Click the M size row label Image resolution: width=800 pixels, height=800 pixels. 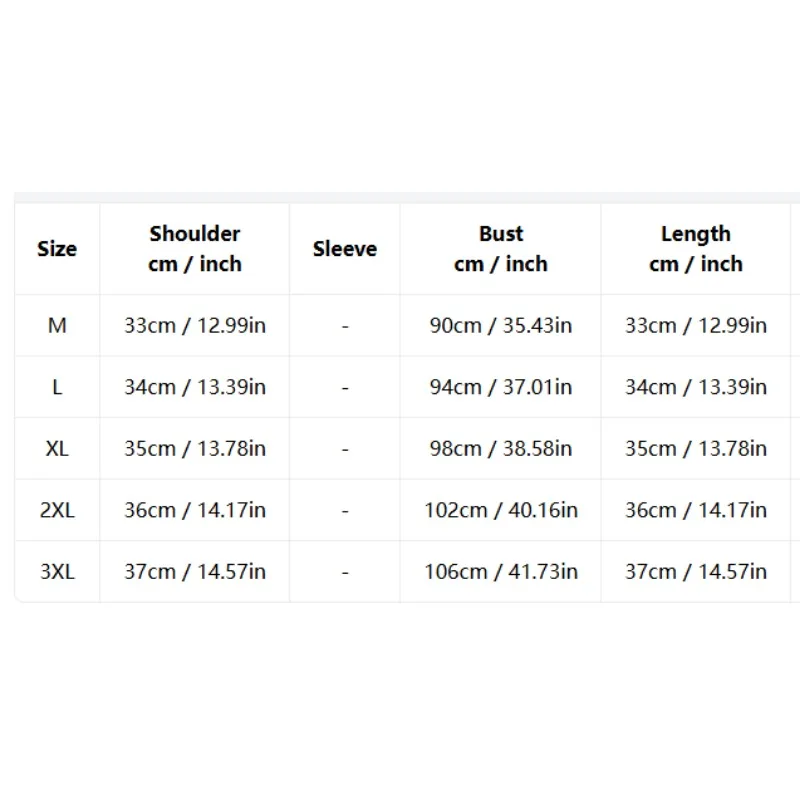click(x=57, y=326)
